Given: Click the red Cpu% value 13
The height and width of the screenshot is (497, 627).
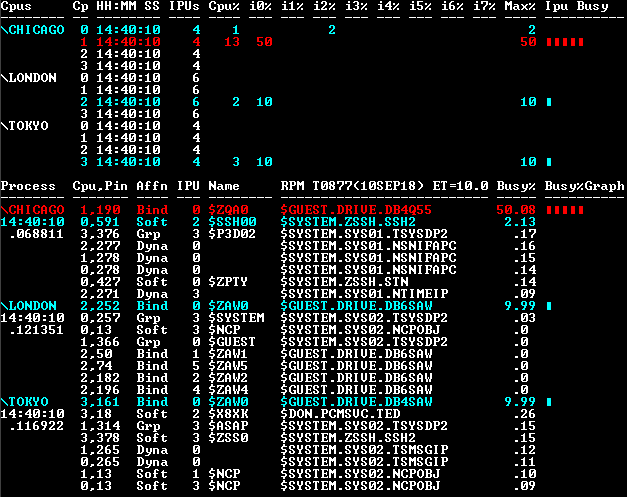Looking at the screenshot, I should click(232, 42).
